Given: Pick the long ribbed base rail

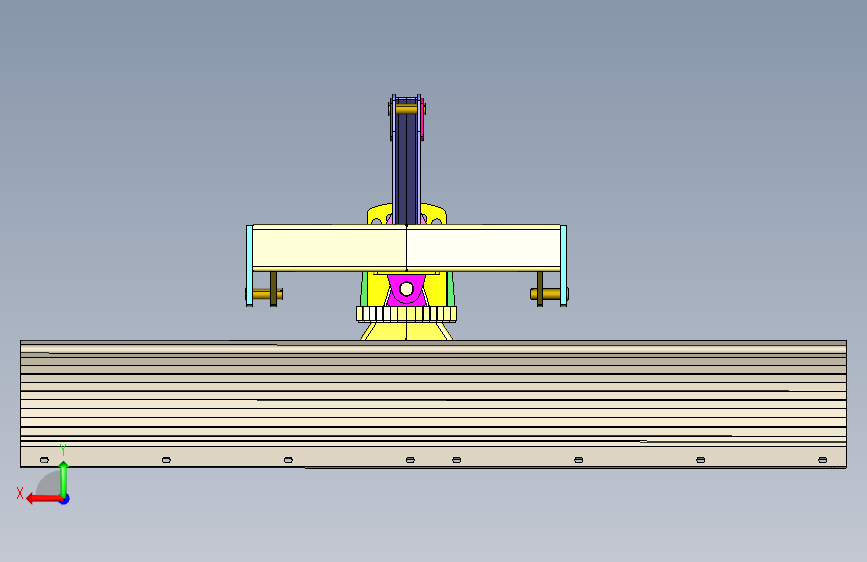Looking at the screenshot, I should click(434, 403).
